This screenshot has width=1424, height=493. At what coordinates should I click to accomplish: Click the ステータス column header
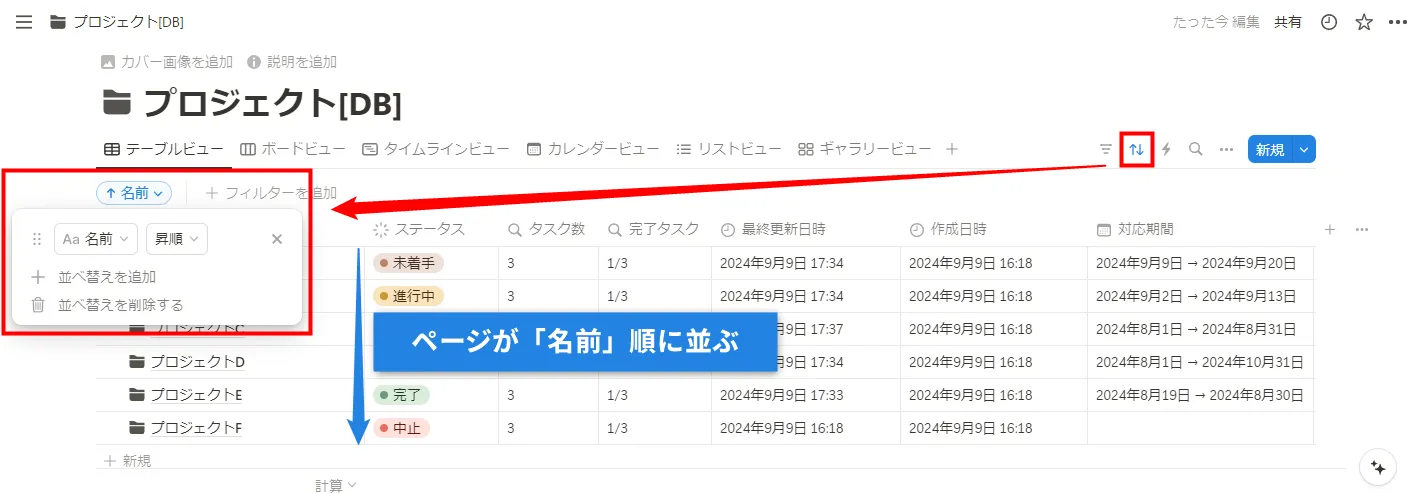coord(419,229)
